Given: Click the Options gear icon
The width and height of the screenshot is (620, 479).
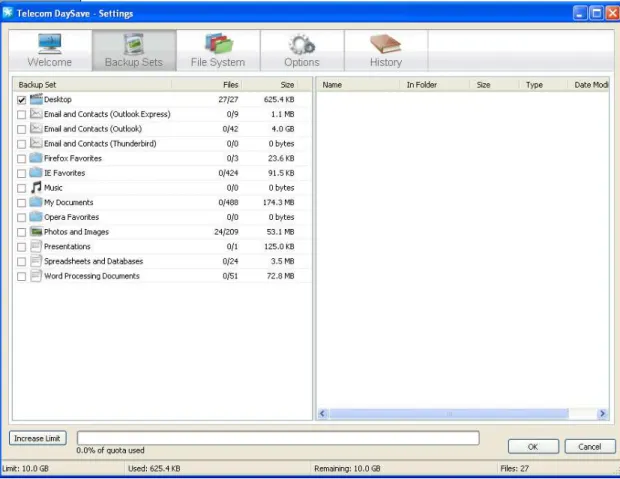Looking at the screenshot, I should 302,44.
